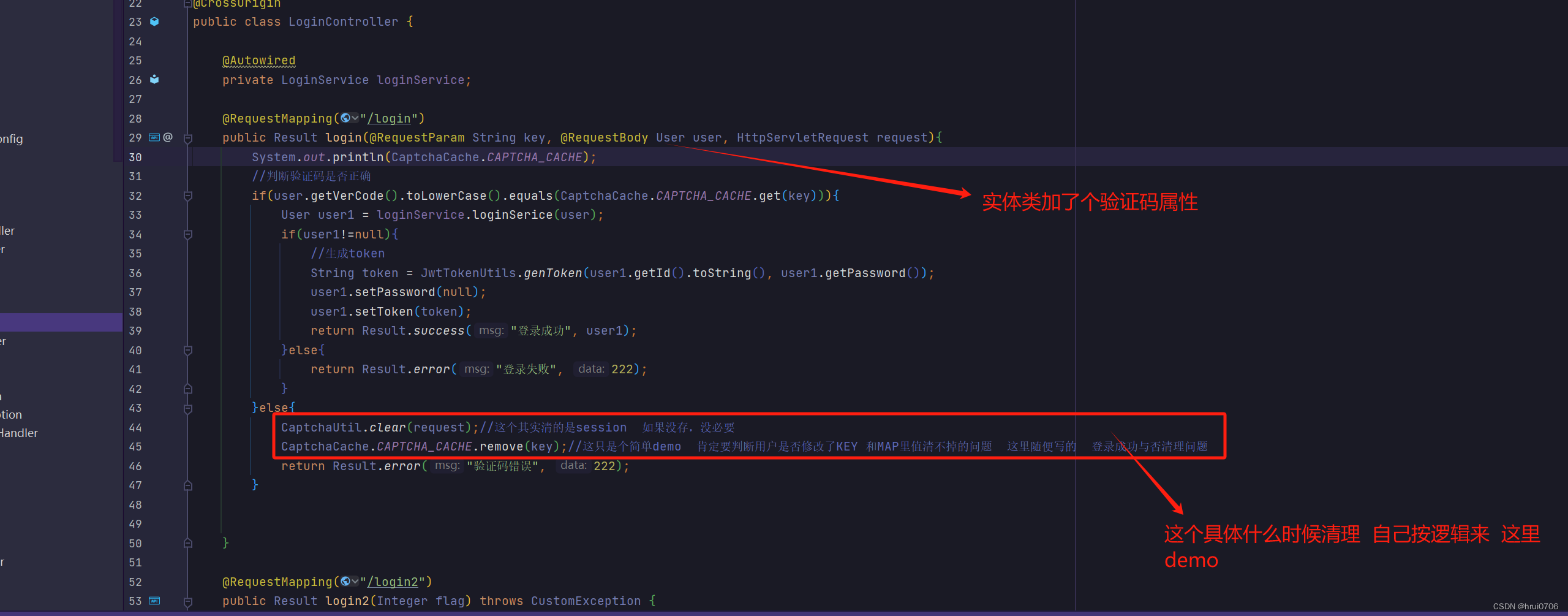This screenshot has height=616, width=1568.
Task: Collapse the else block via line 43 fold arrow
Action: [x=188, y=408]
